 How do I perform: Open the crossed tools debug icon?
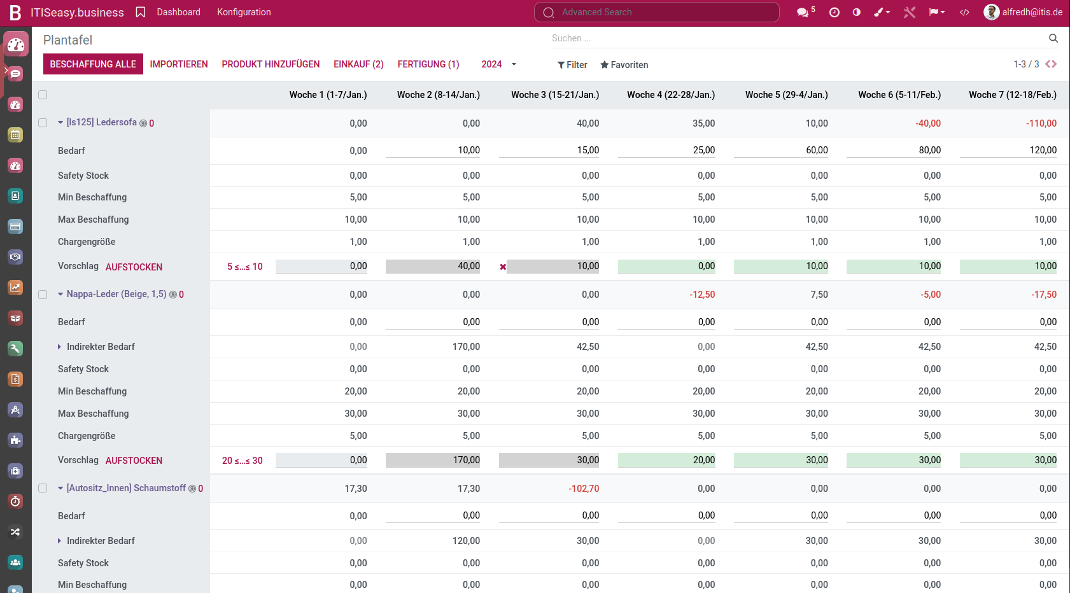click(909, 12)
